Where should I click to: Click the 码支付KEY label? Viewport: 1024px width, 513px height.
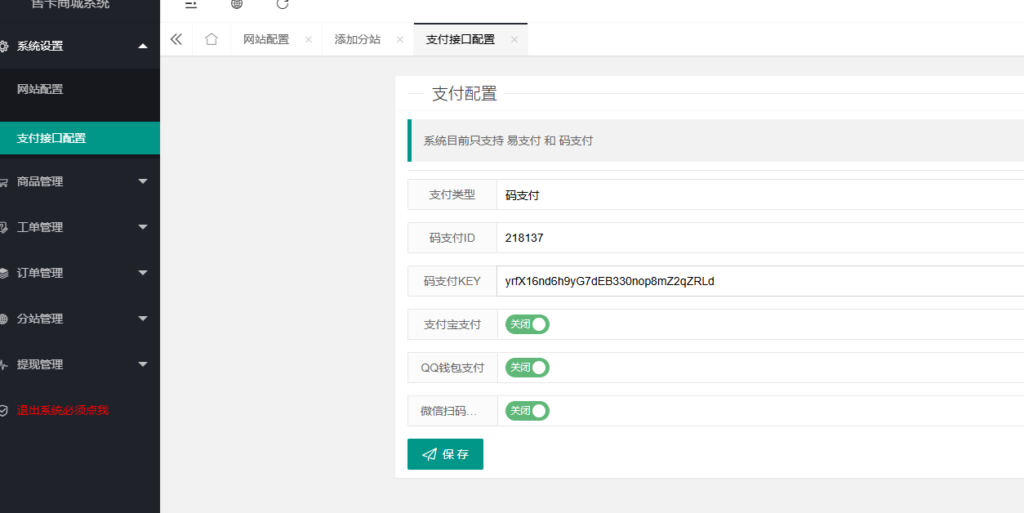(452, 281)
